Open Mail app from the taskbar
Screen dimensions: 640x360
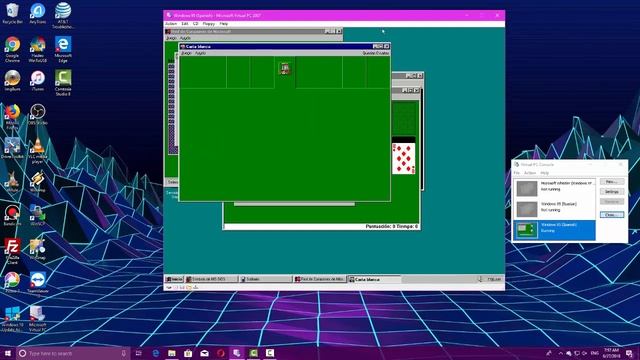pyautogui.click(x=204, y=353)
